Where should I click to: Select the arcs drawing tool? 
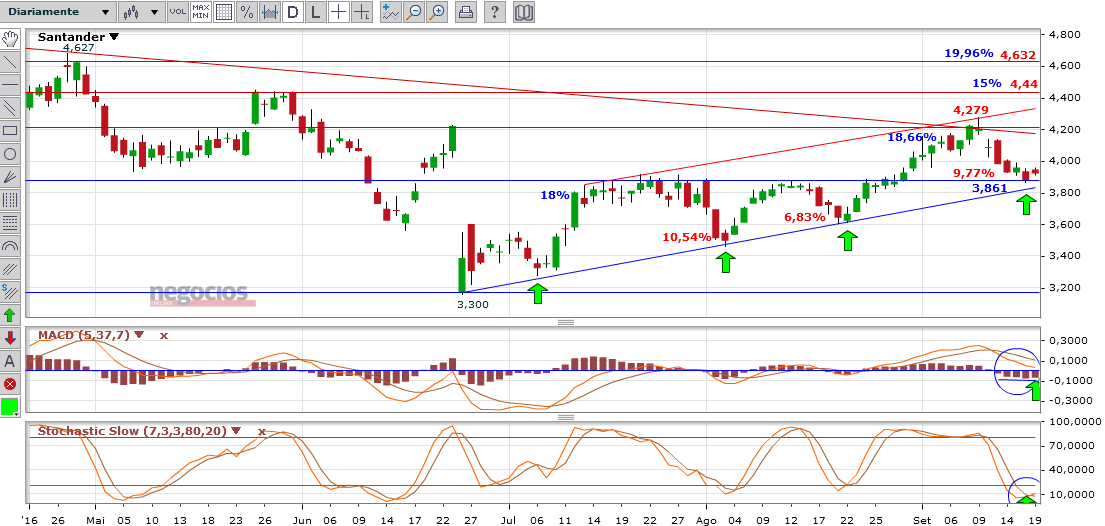click(10, 246)
